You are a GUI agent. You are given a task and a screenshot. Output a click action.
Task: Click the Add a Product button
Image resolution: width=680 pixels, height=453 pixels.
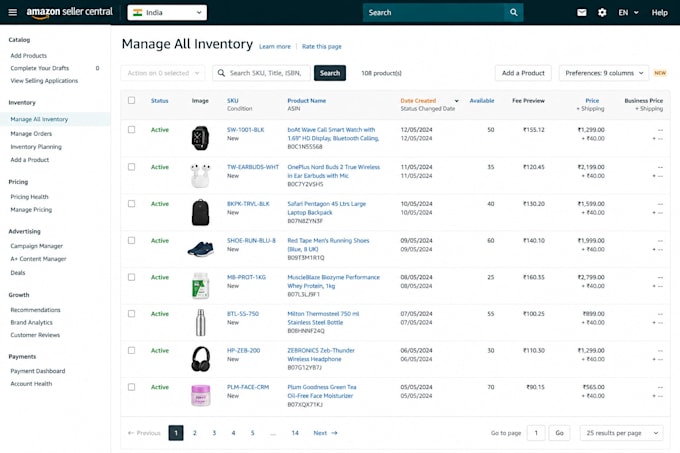(523, 73)
